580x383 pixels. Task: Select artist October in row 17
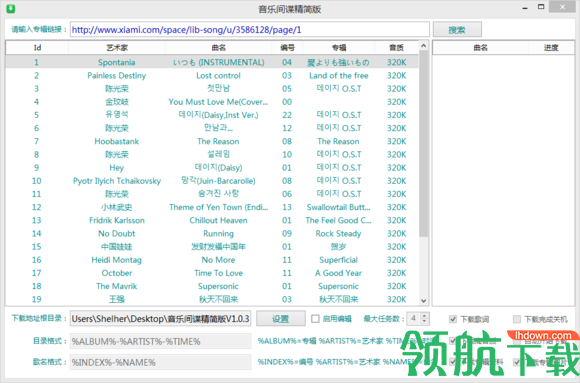pos(117,273)
